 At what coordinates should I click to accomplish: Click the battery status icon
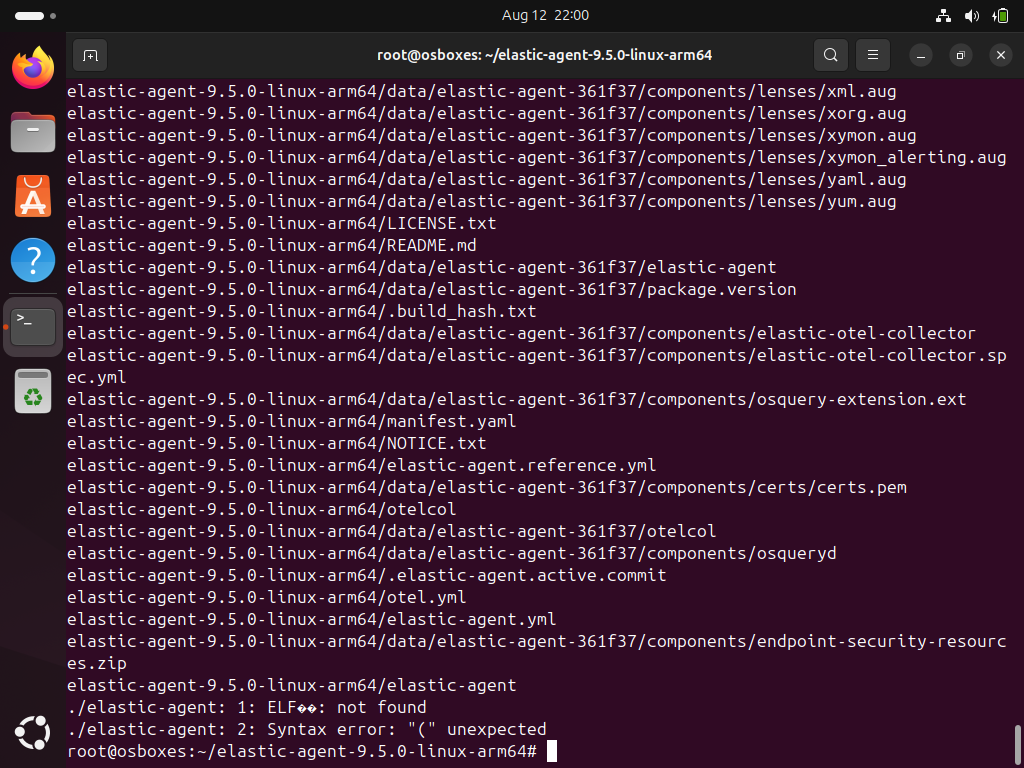click(1000, 16)
